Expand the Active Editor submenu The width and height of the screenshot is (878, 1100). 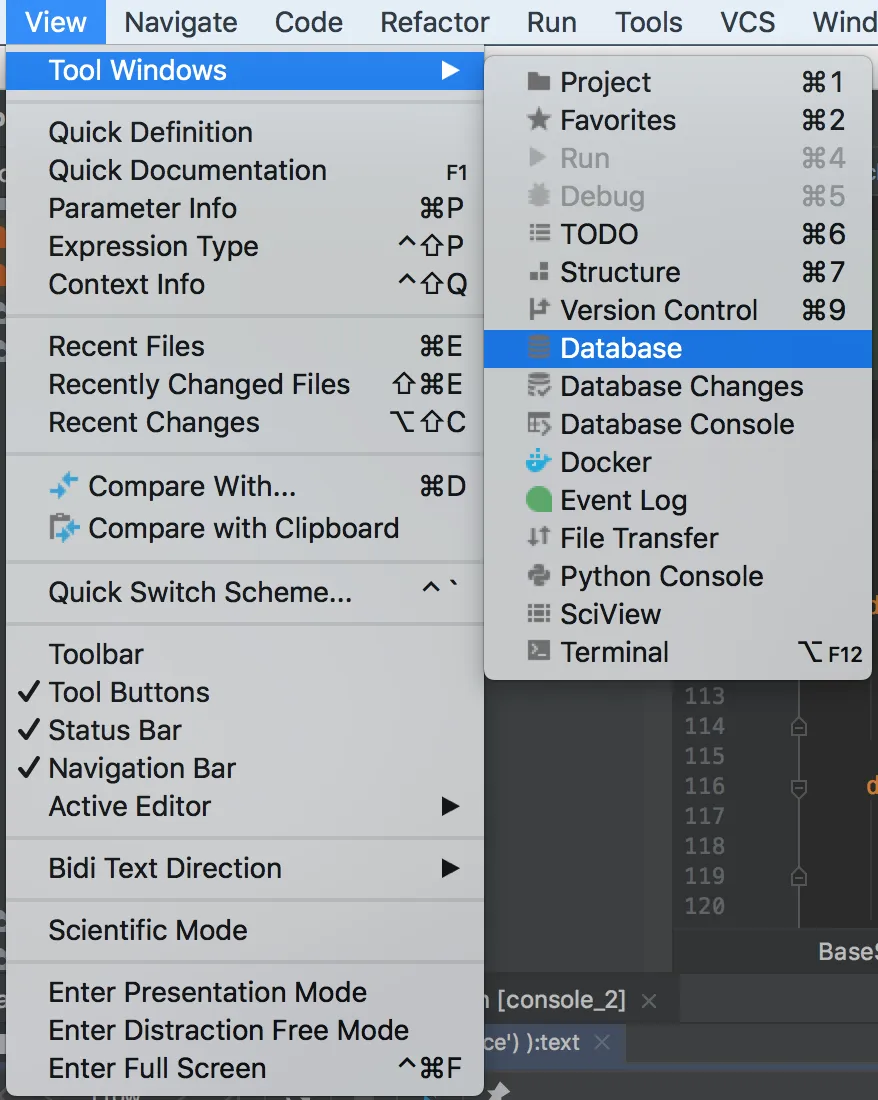point(128,806)
